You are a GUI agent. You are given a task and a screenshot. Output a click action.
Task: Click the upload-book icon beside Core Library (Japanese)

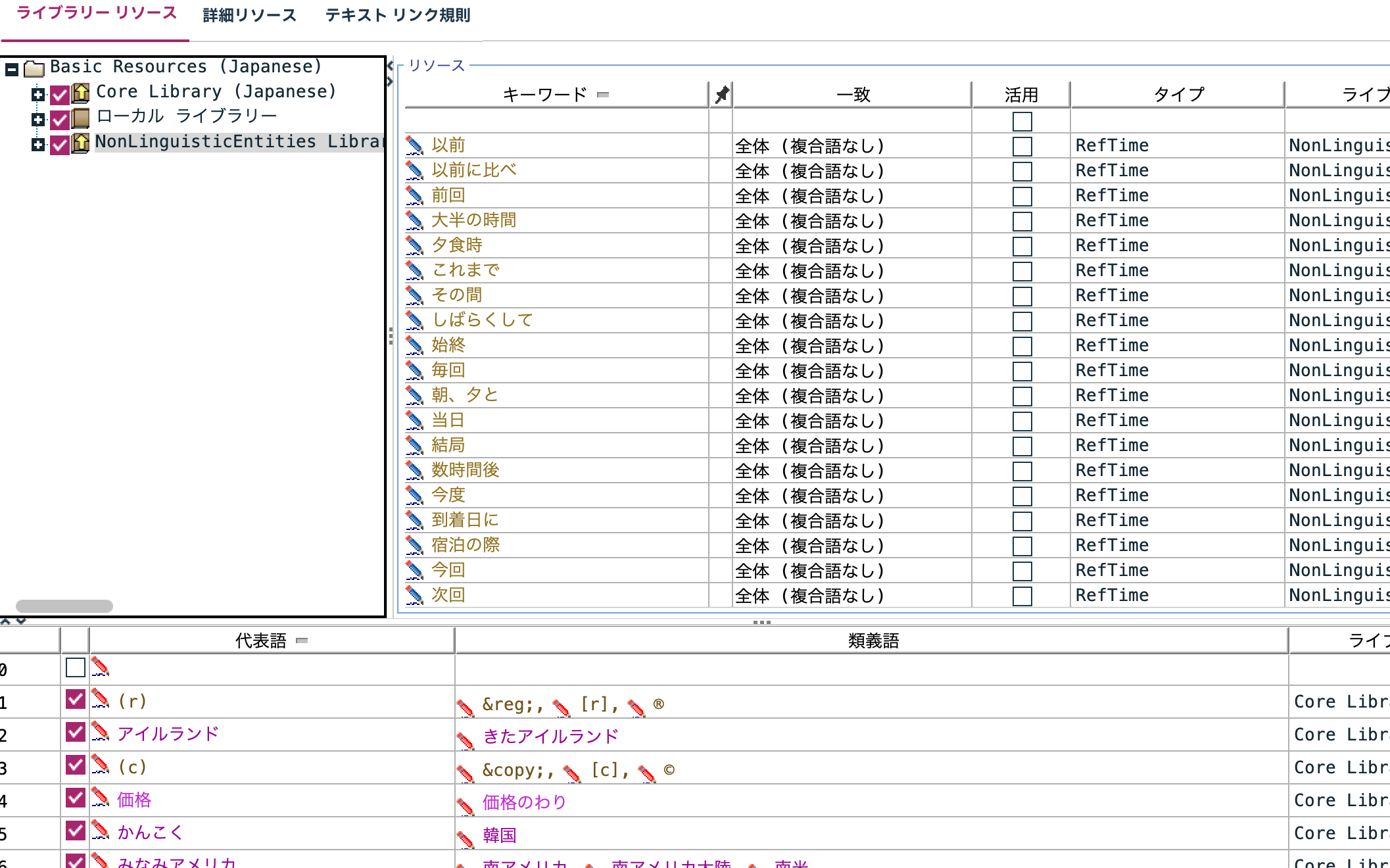(x=80, y=92)
